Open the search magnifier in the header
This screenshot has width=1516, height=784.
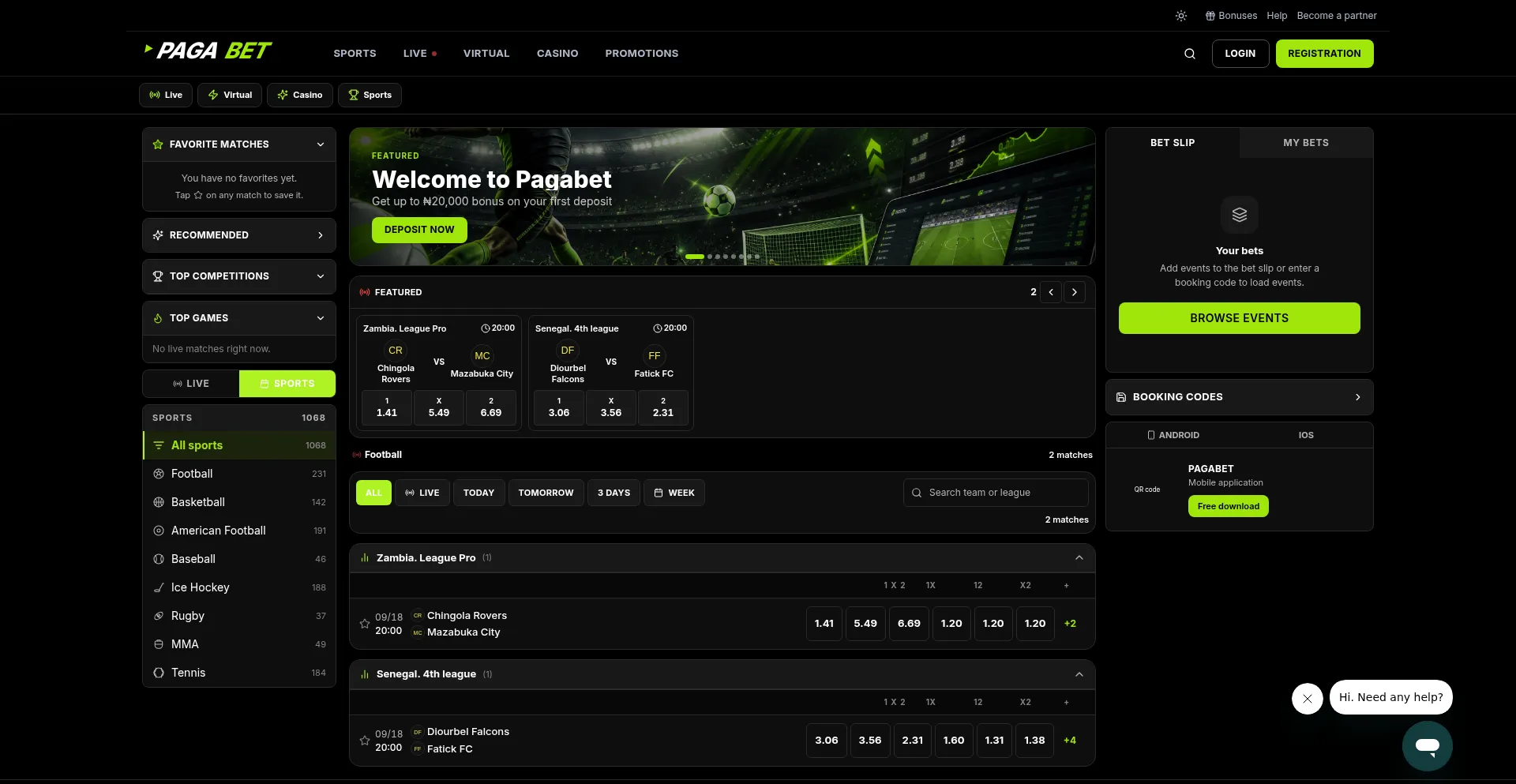(1190, 54)
